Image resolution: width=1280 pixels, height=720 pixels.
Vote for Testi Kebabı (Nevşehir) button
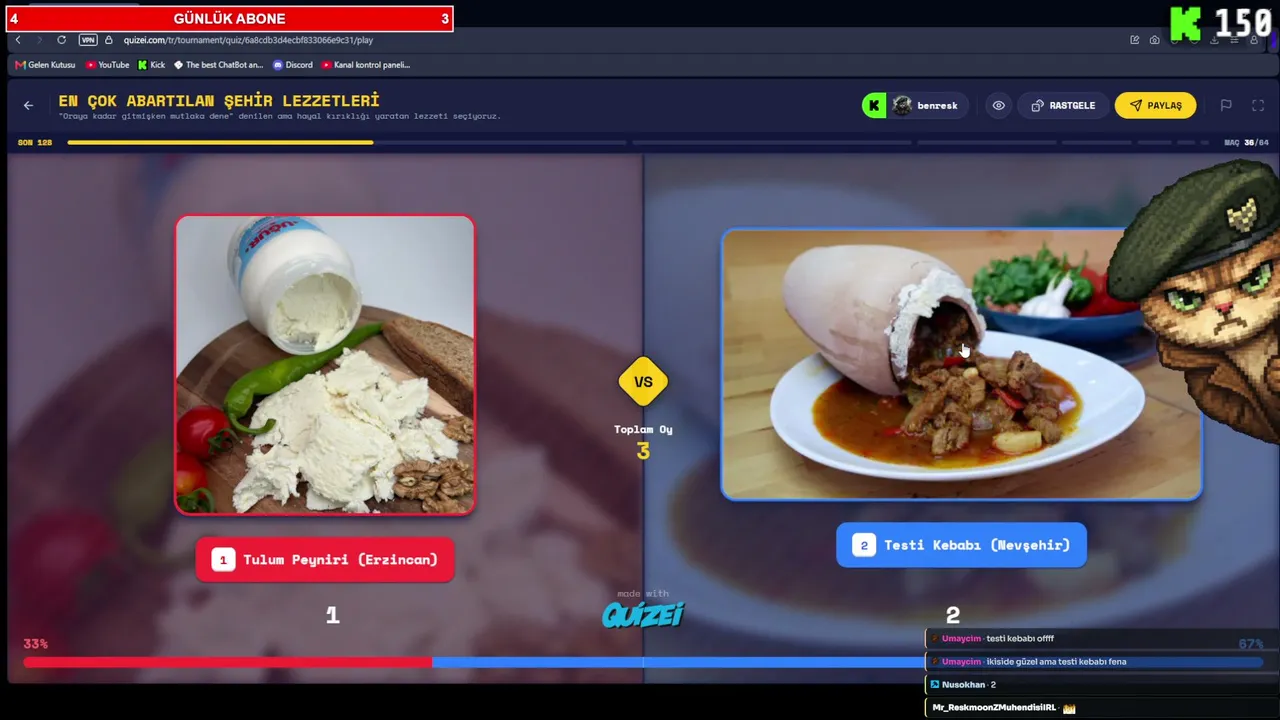pos(961,545)
